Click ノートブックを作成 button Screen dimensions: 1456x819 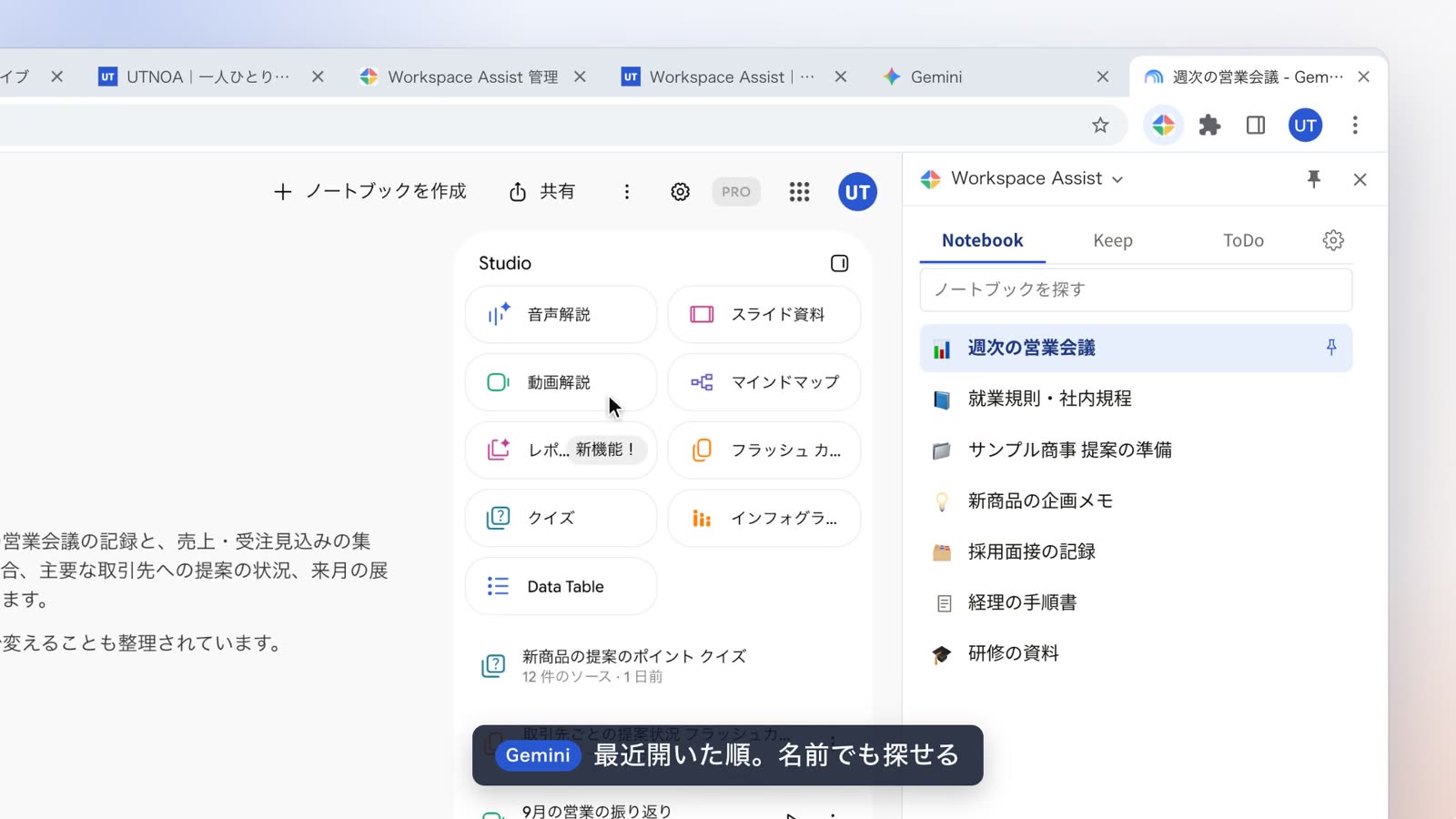(369, 192)
